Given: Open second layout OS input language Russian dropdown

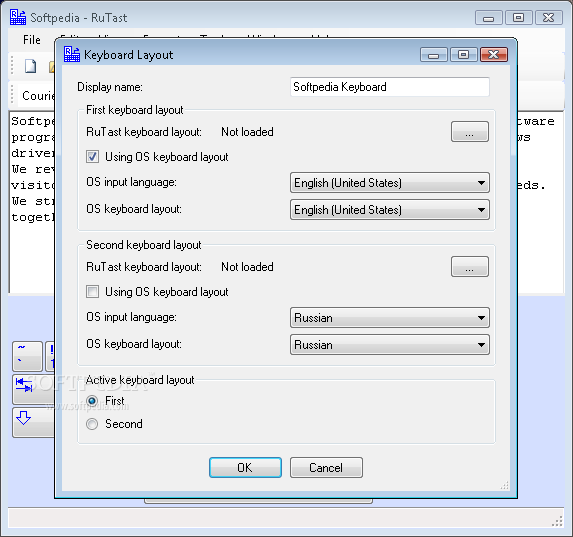Looking at the screenshot, I should click(390, 318).
